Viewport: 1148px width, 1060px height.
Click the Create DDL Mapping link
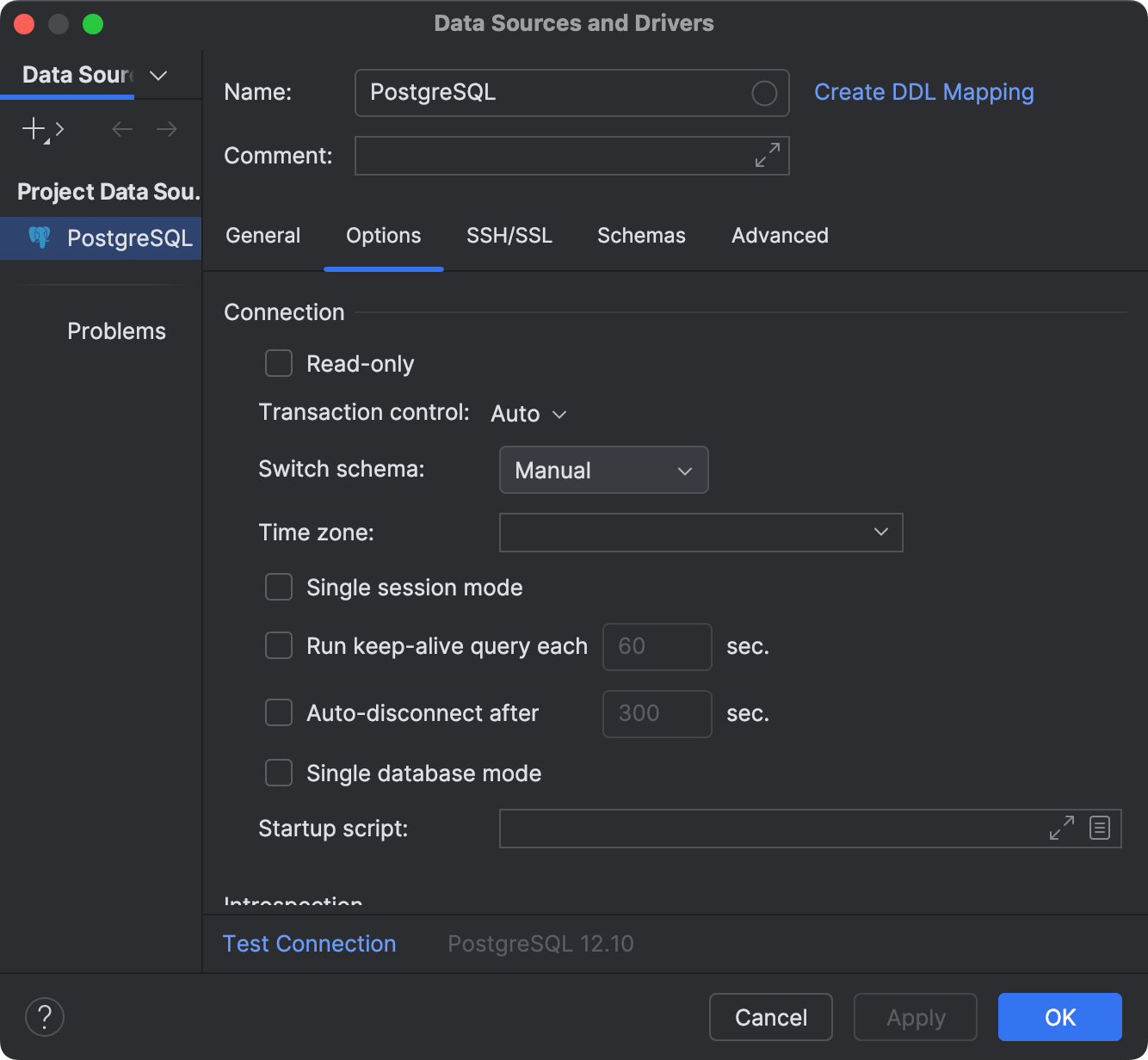[x=924, y=92]
